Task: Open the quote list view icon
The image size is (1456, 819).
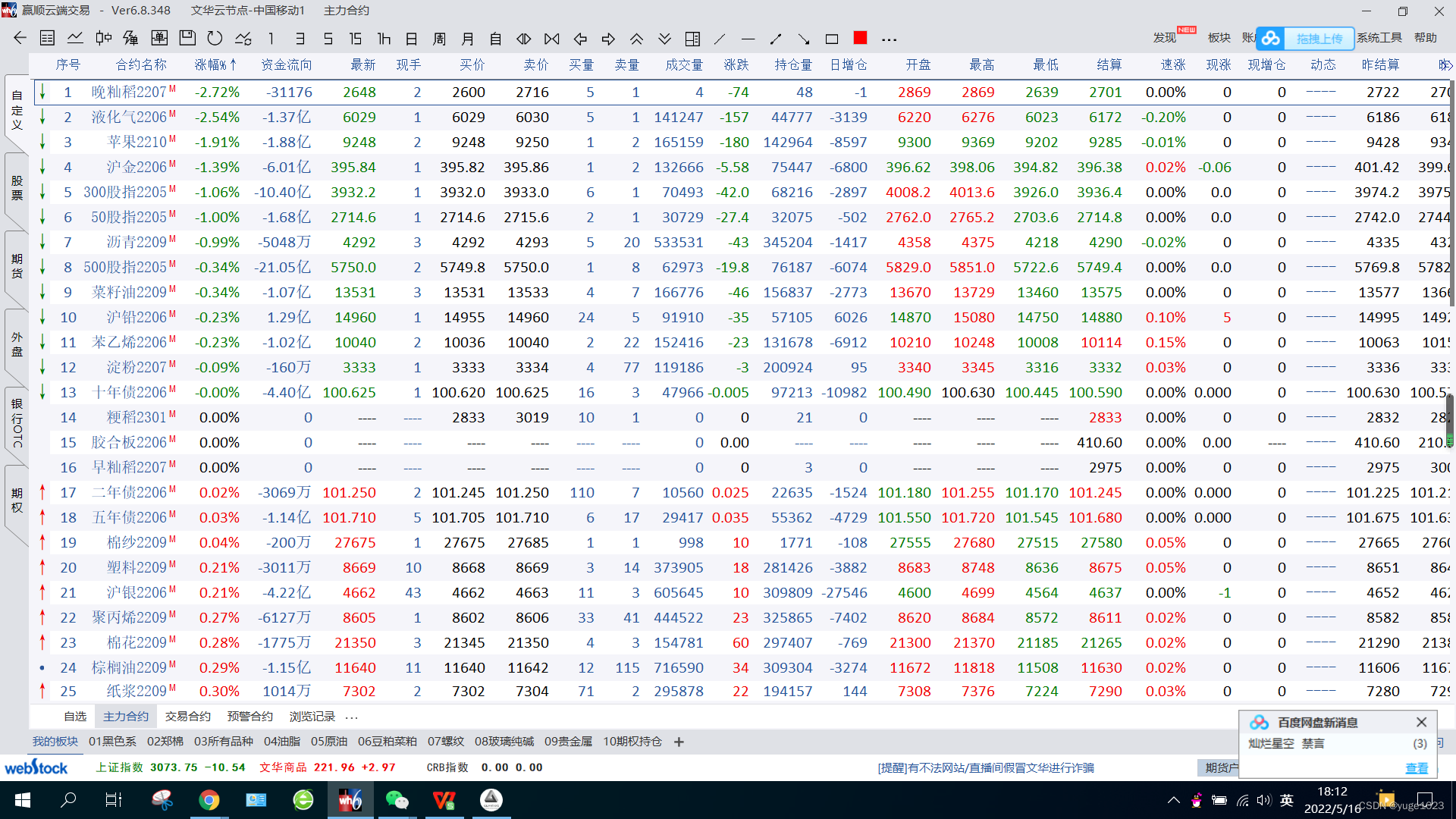Action: point(47,38)
